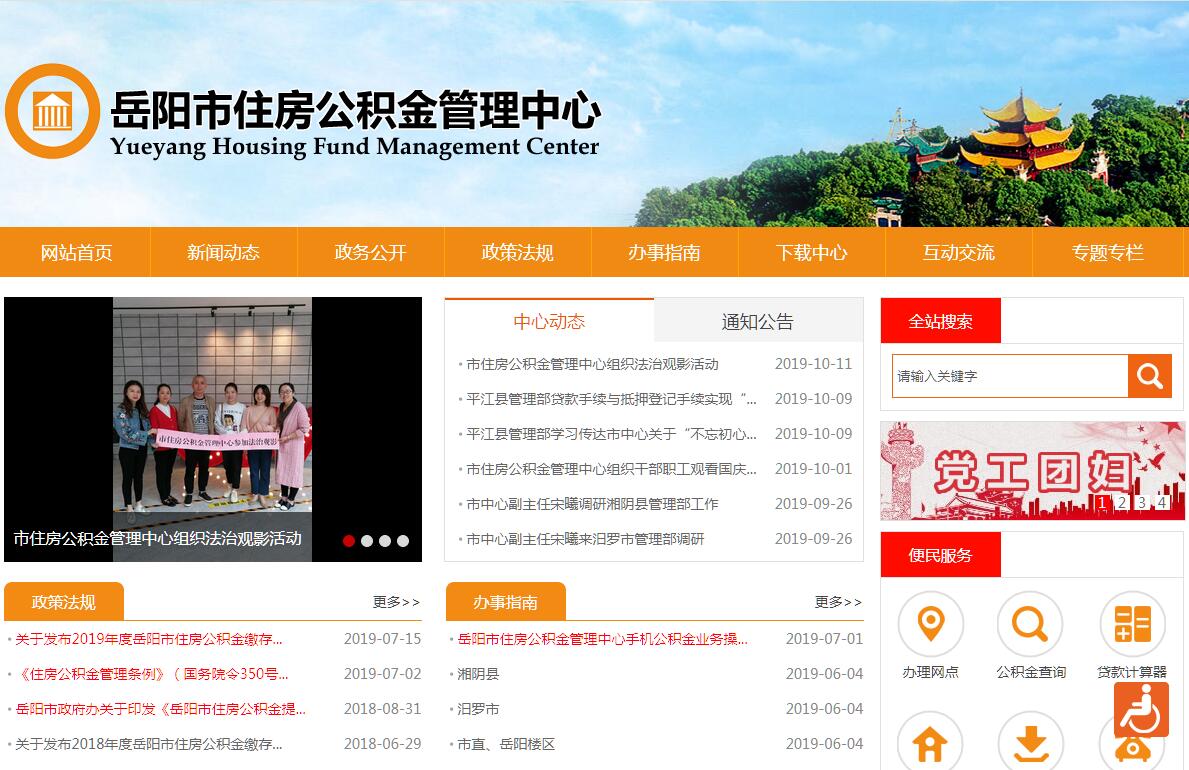This screenshot has width=1189, height=770.
Task: Switch to the 通知公告 tab
Action: [x=757, y=322]
